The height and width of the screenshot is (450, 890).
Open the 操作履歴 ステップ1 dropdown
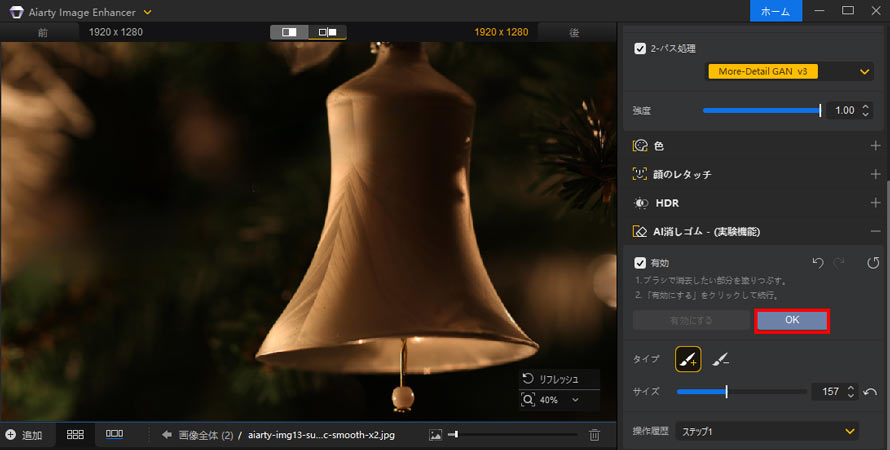pyautogui.click(x=767, y=431)
